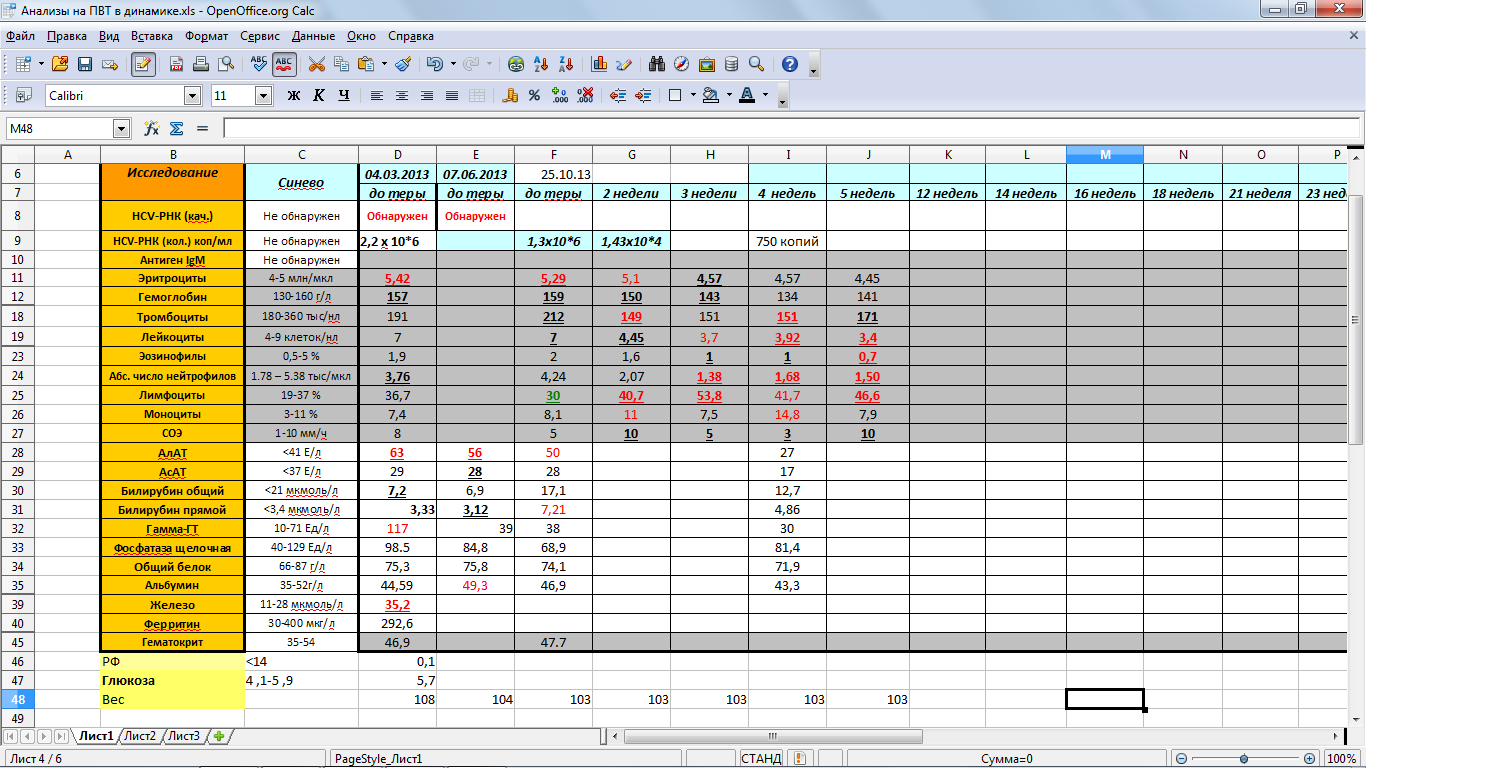
Task: Switch to the Лист2 sheet tab
Action: tap(140, 736)
